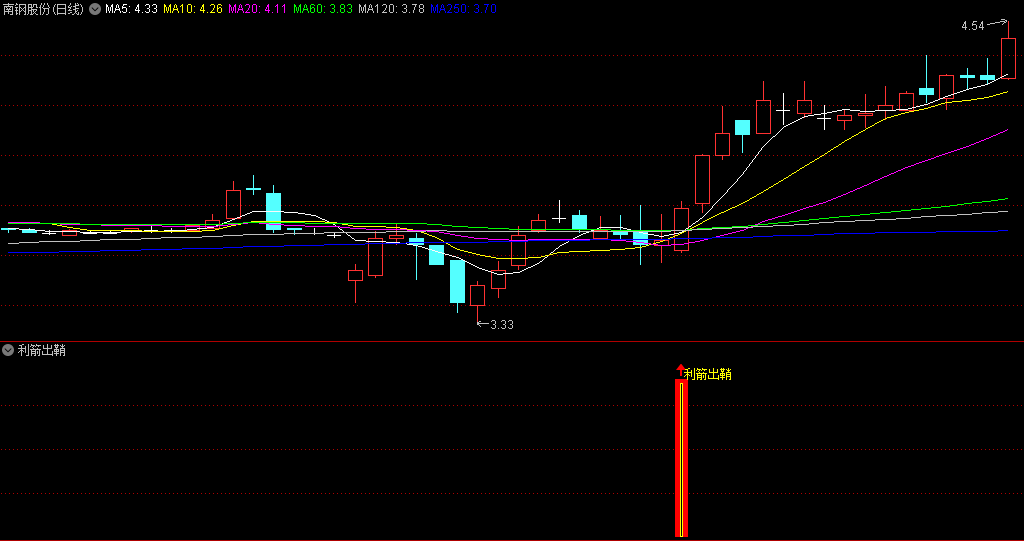Select the MA20: 4.11 label
The width and height of the screenshot is (1024, 541).
pos(257,9)
